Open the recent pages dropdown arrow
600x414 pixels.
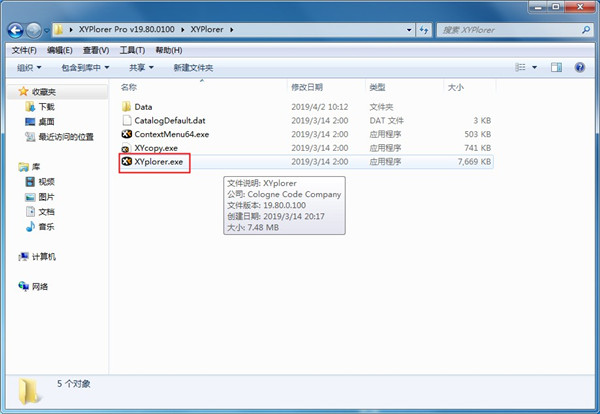point(47,30)
